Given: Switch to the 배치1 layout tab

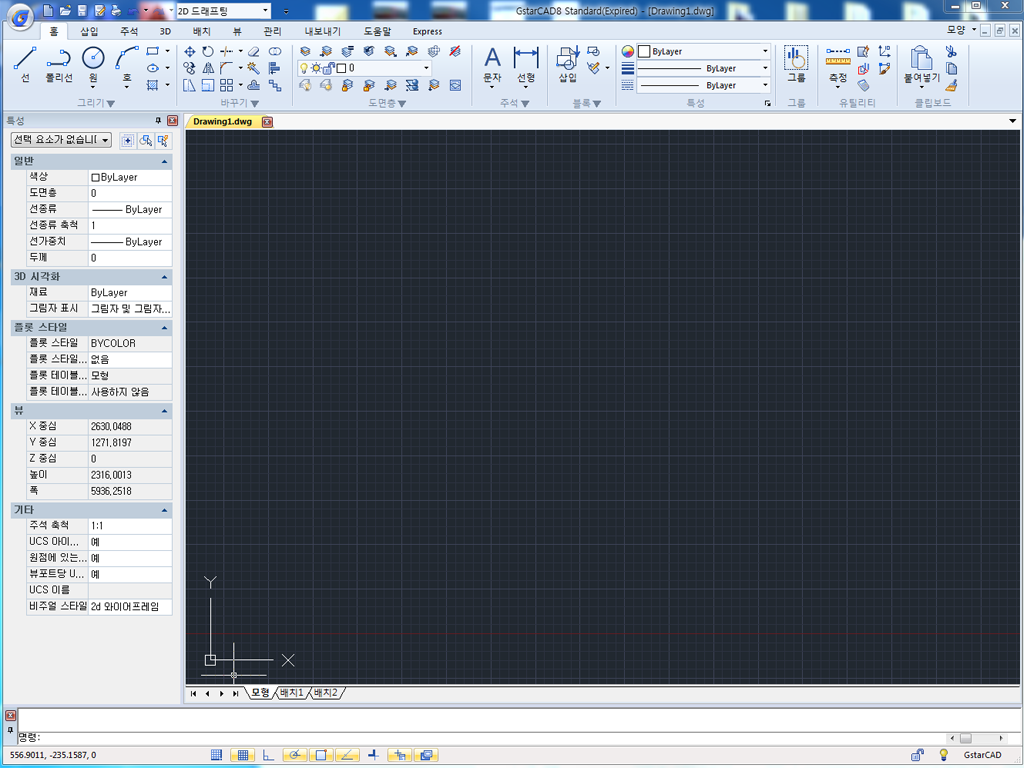Looking at the screenshot, I should click(x=291, y=693).
